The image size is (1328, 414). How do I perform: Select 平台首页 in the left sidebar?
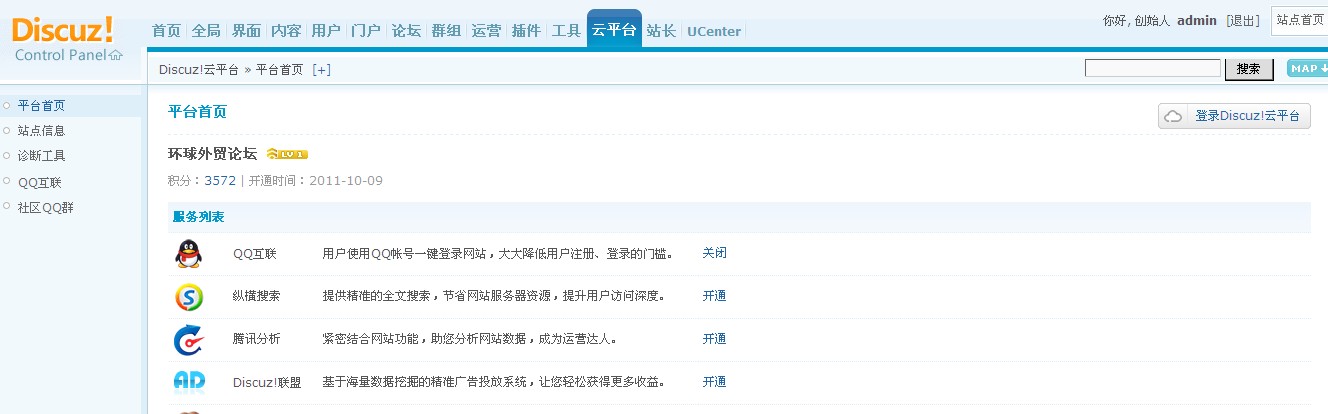[x=41, y=105]
